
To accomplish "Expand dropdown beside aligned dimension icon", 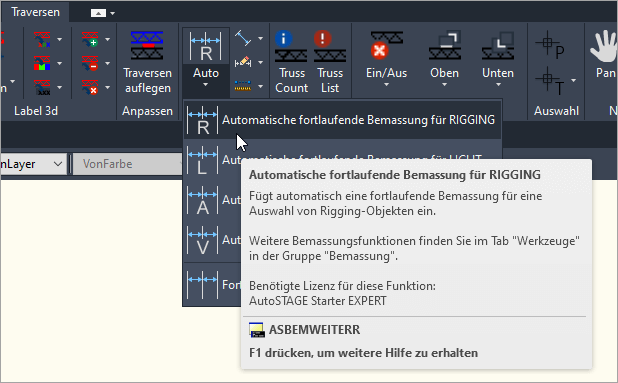I will 261,38.
